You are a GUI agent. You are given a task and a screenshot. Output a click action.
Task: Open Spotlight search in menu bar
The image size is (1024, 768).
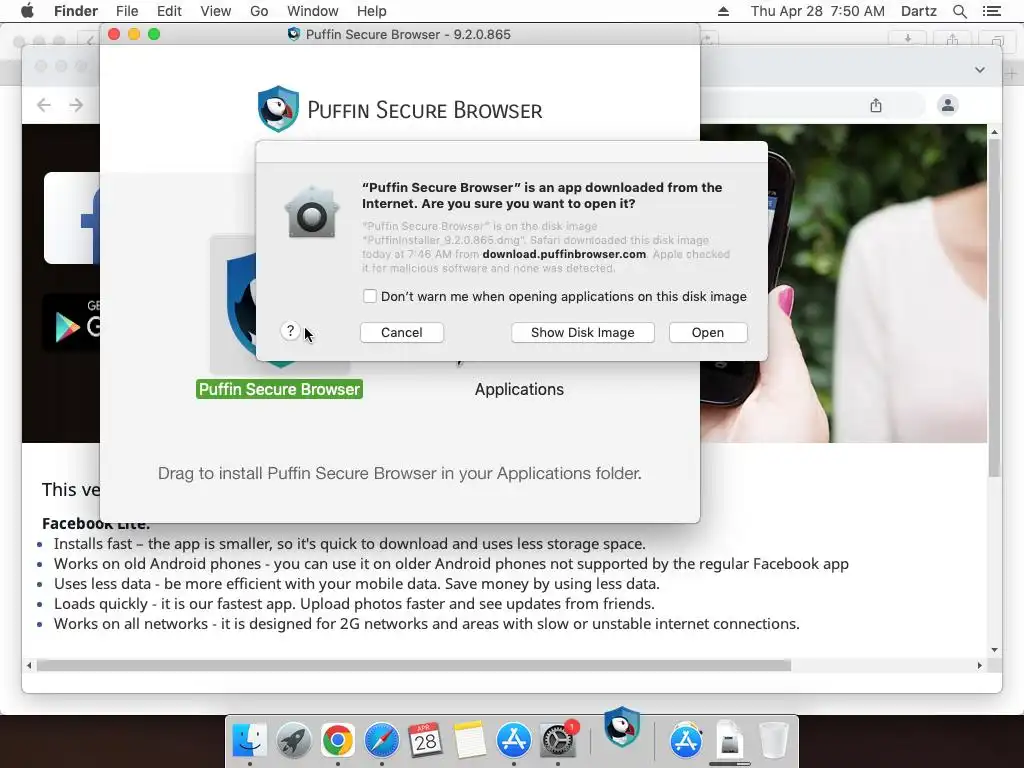pyautogui.click(x=959, y=11)
